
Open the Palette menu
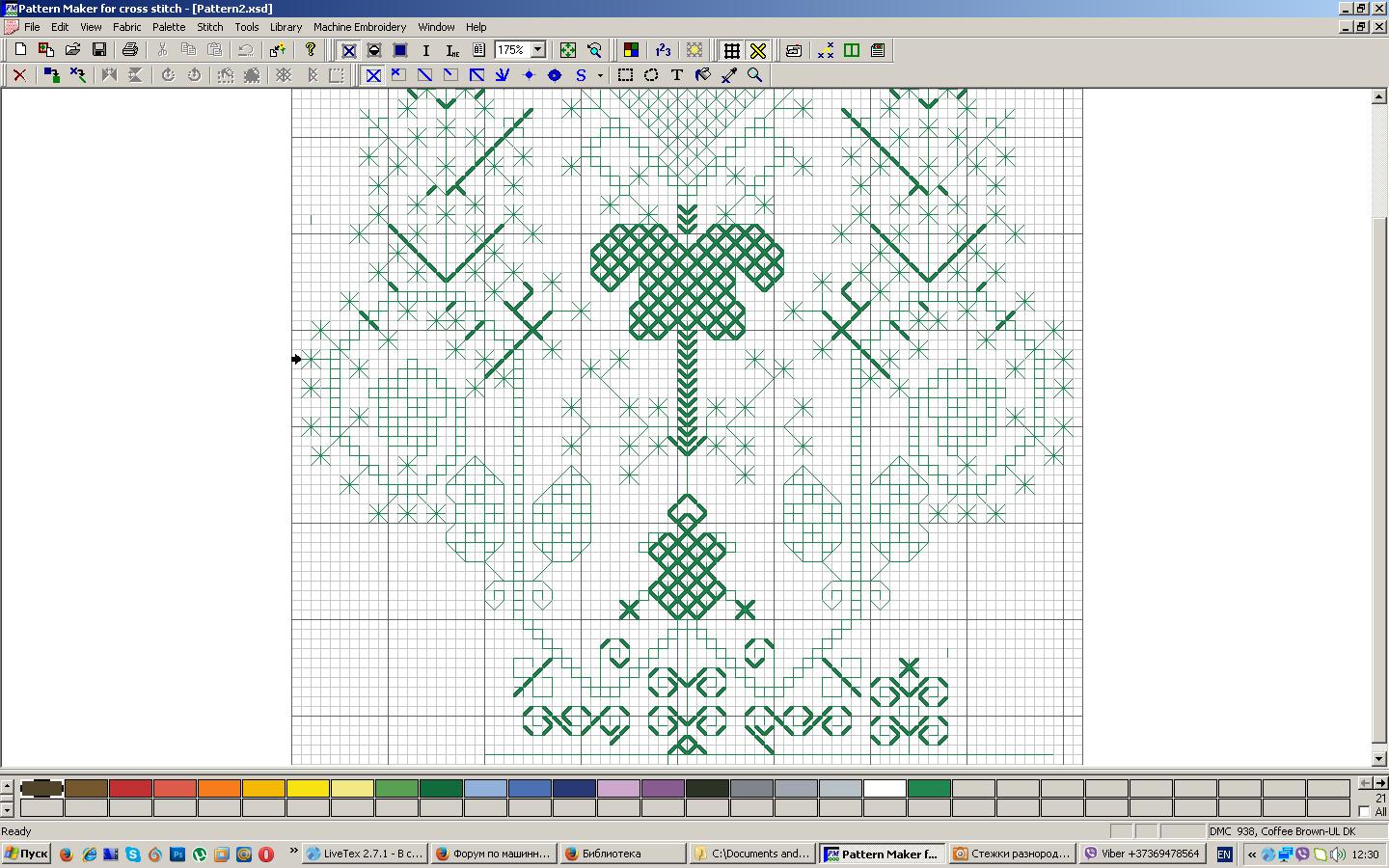[169, 27]
